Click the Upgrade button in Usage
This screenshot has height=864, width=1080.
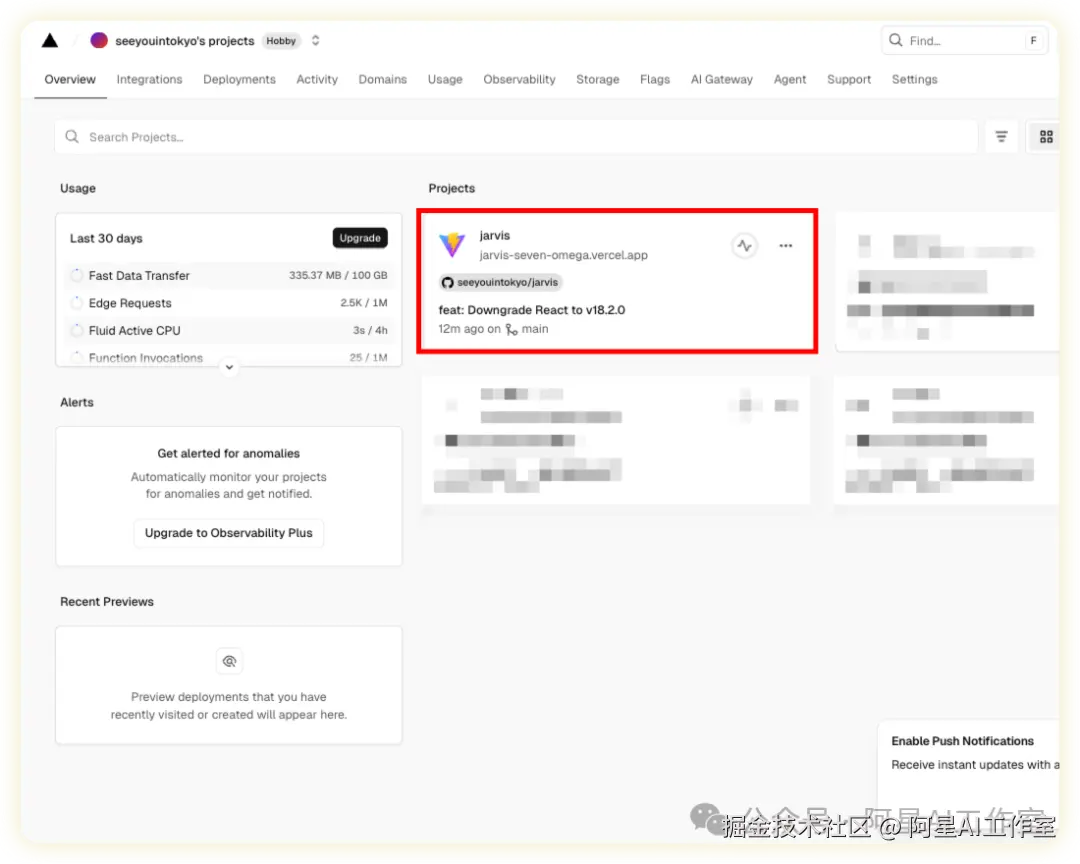point(360,238)
